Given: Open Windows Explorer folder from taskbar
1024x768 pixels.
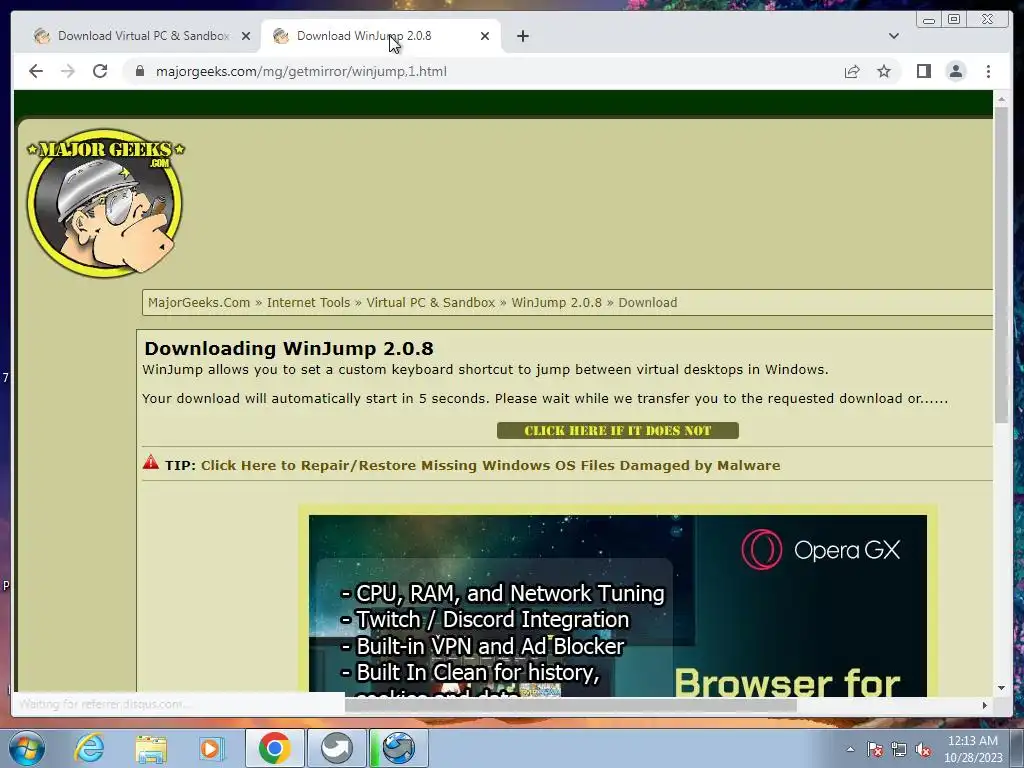Looking at the screenshot, I should [151, 748].
